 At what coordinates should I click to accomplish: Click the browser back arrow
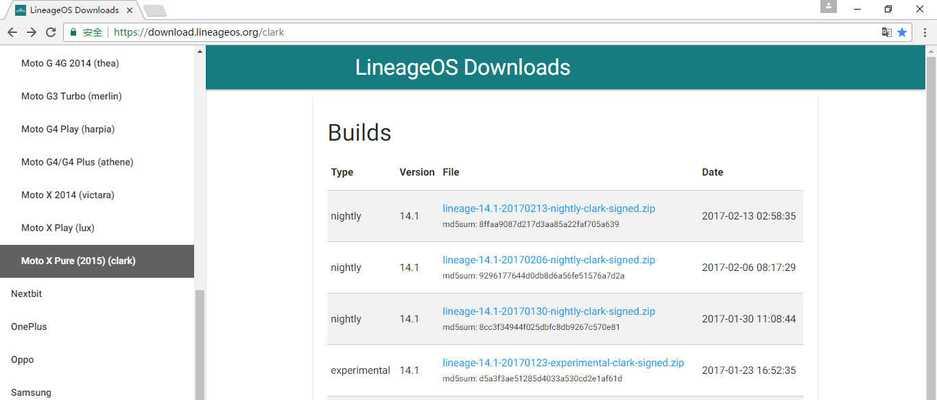pyautogui.click(x=12, y=32)
